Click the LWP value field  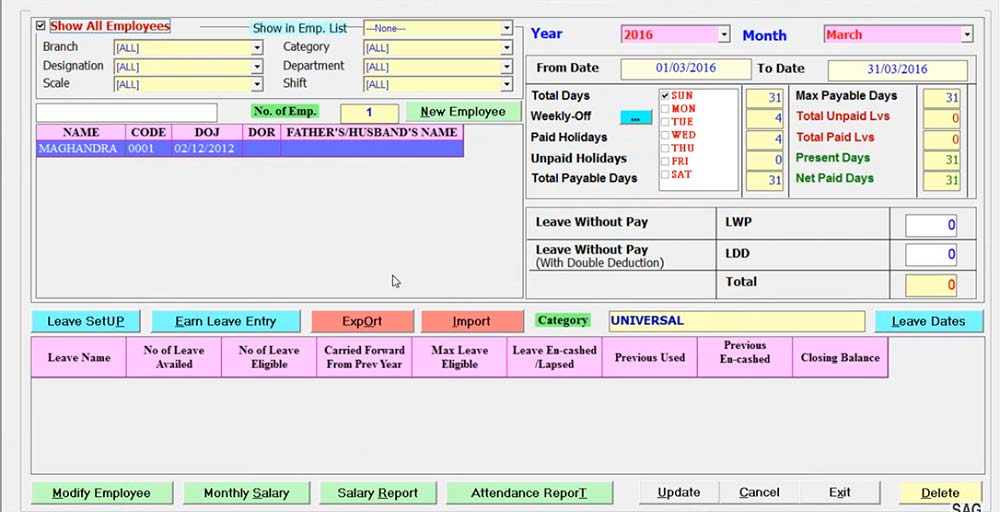coord(931,225)
